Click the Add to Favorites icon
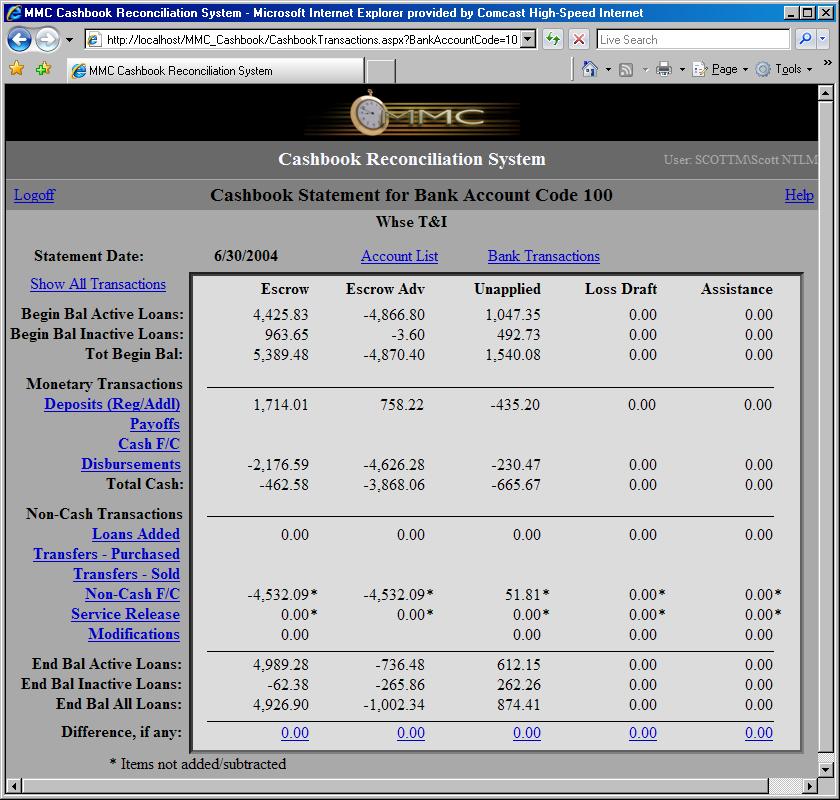Viewport: 840px width, 800px height. [43, 69]
